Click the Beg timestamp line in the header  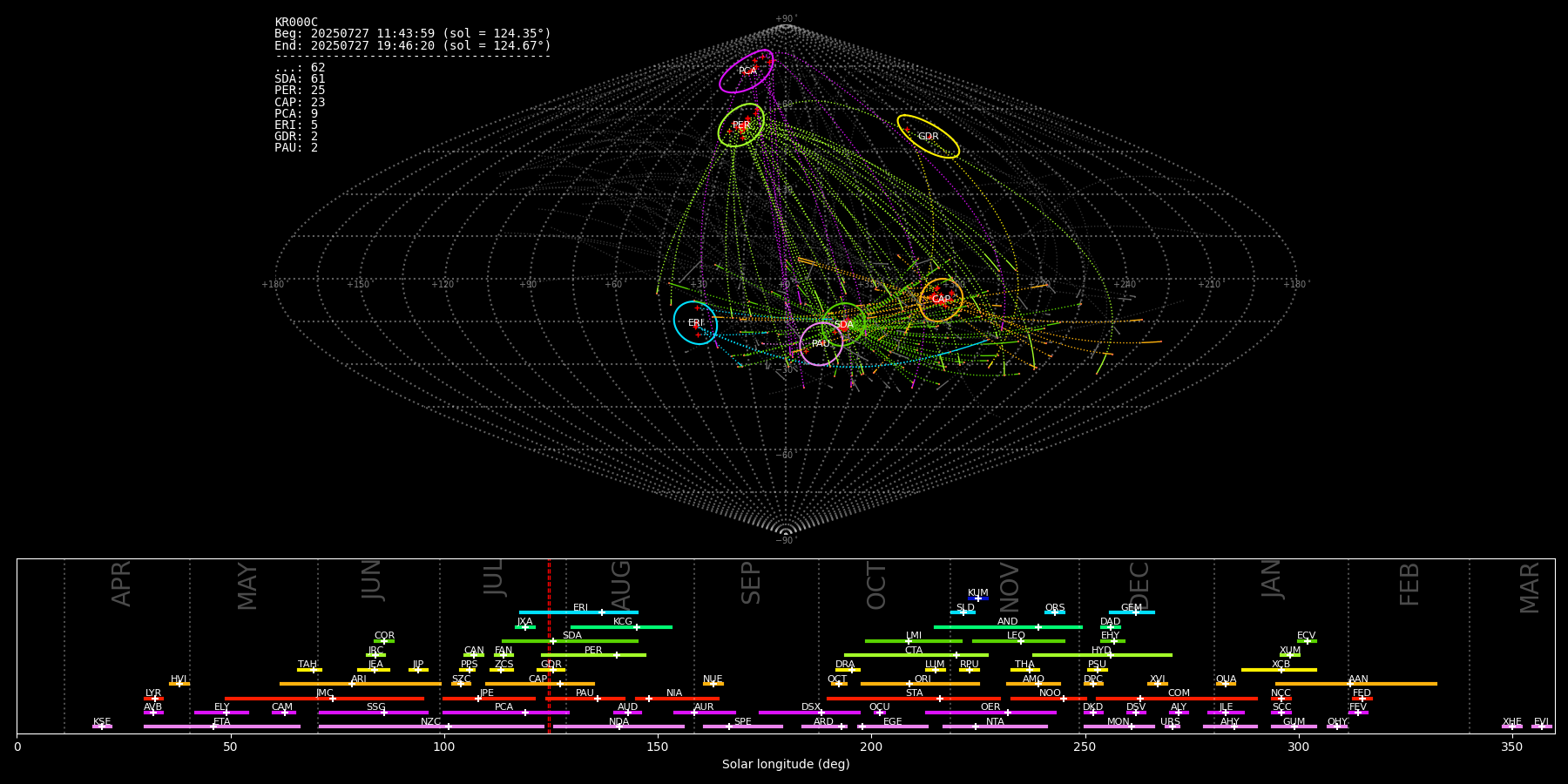pyautogui.click(x=413, y=34)
